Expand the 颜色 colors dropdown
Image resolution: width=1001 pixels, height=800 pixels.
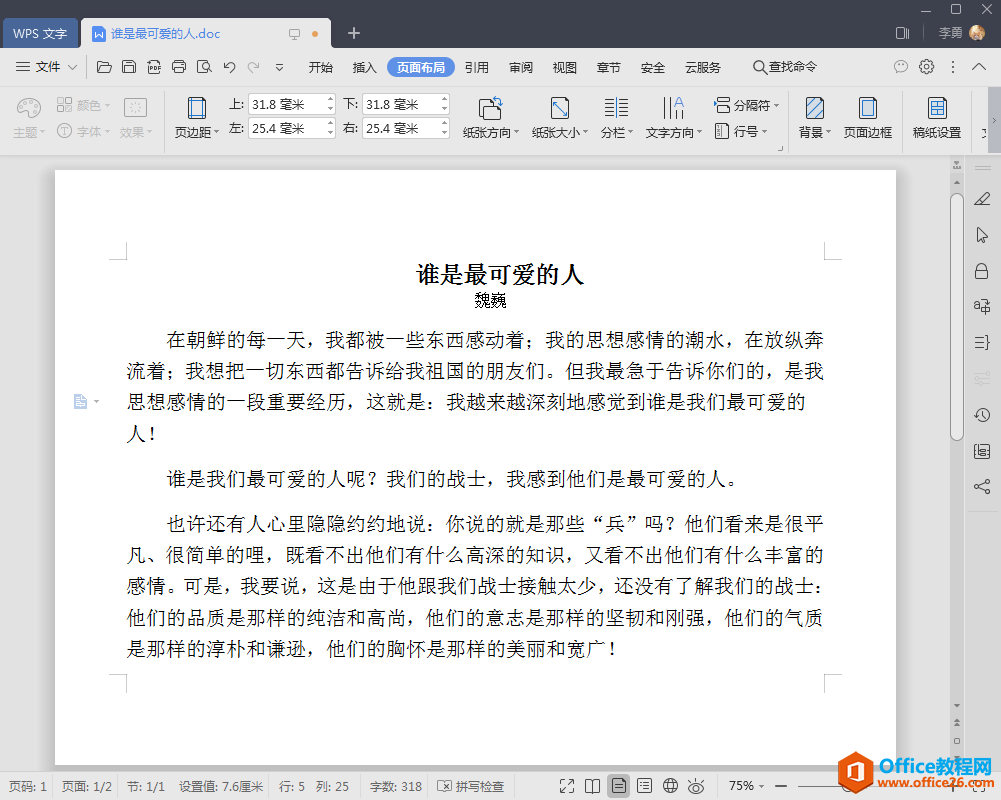tap(107, 105)
